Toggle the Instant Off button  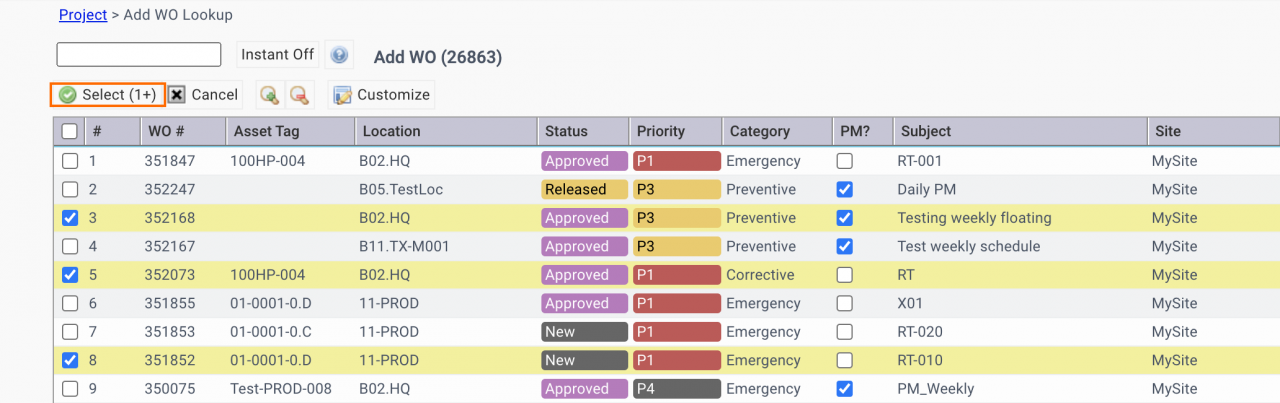278,55
